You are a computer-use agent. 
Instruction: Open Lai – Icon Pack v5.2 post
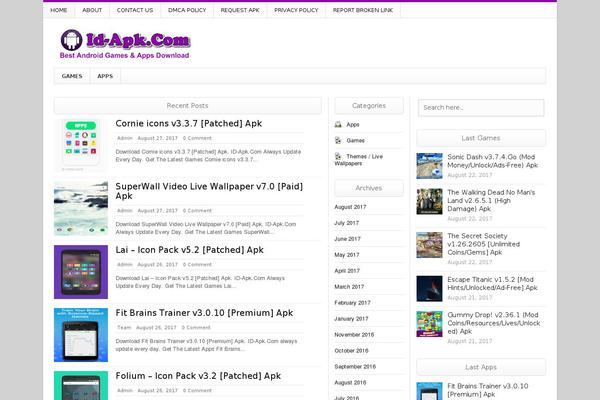[189, 250]
